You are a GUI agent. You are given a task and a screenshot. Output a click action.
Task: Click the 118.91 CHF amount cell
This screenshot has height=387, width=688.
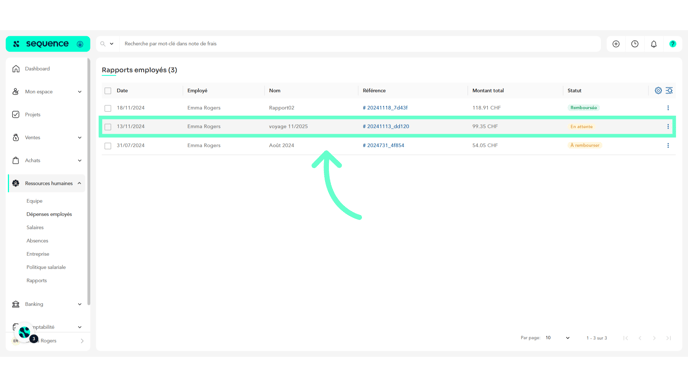click(486, 108)
